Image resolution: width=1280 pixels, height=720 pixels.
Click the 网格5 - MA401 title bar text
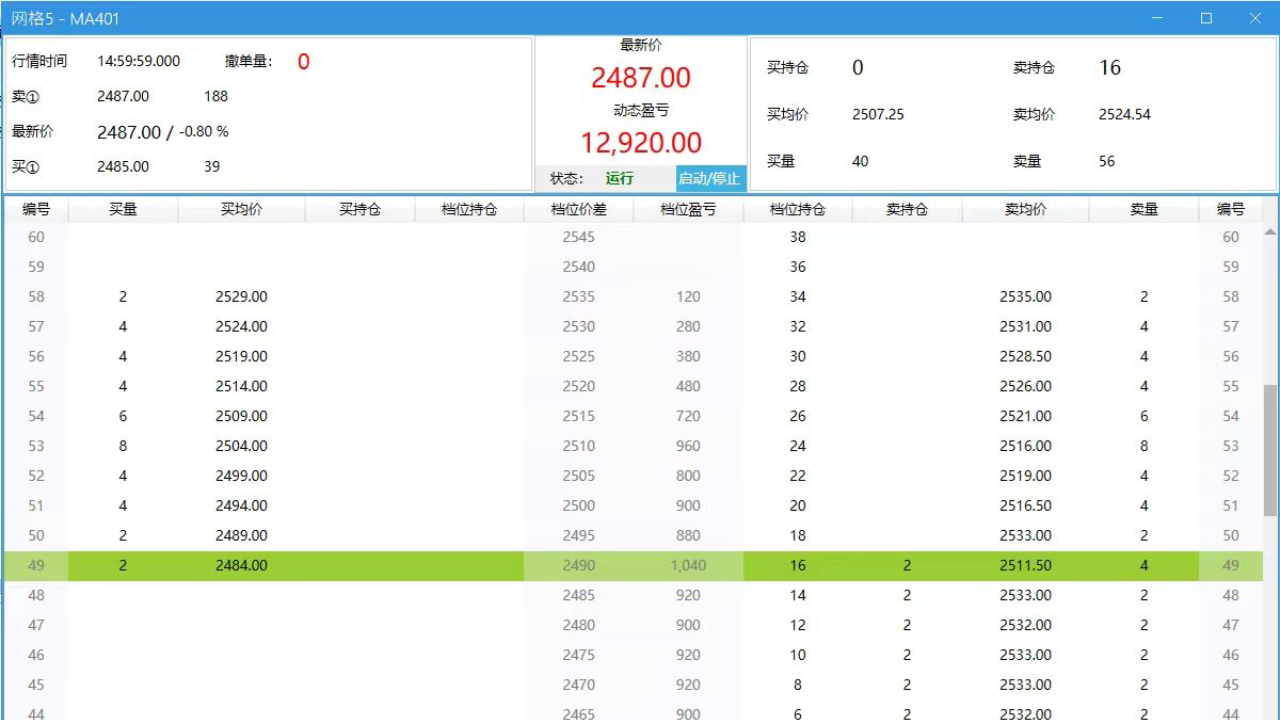pos(64,17)
